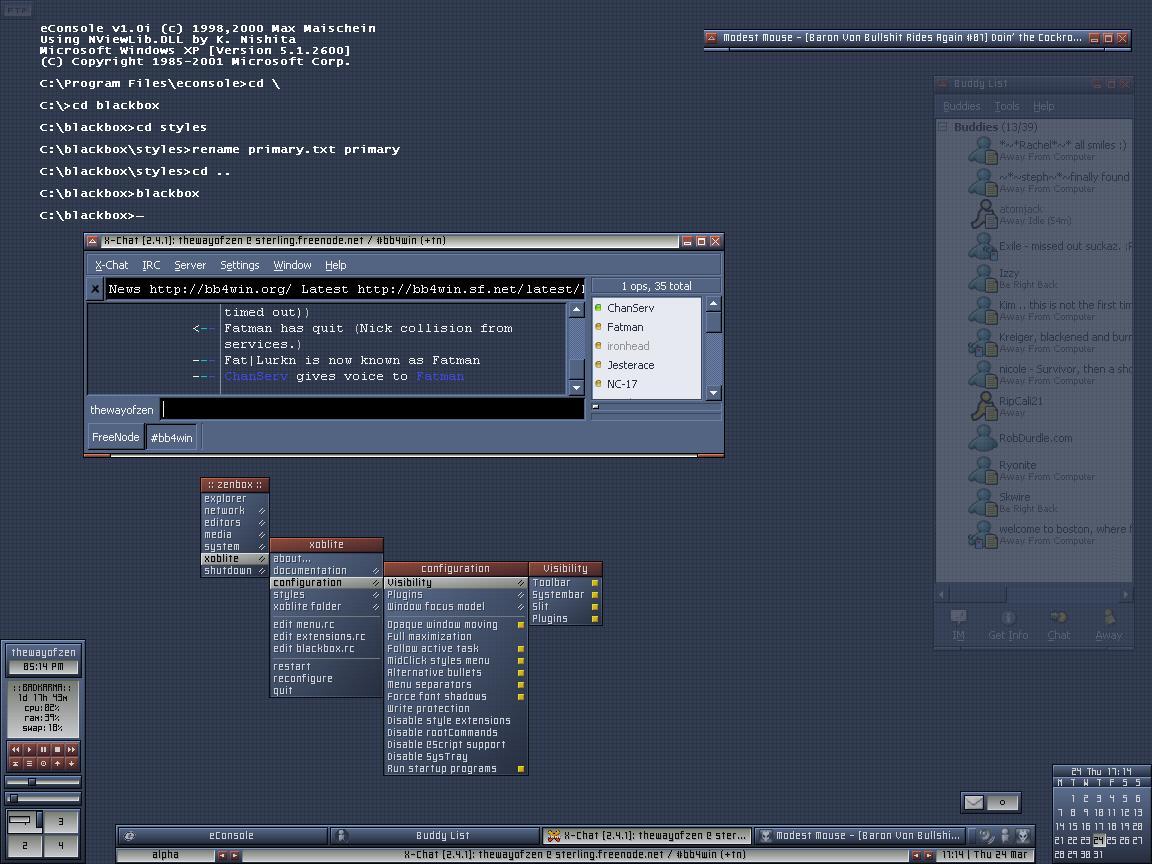Viewport: 1152px width, 864px height.
Task: Click the lower slider in the left media panel
Action: (x=43, y=798)
